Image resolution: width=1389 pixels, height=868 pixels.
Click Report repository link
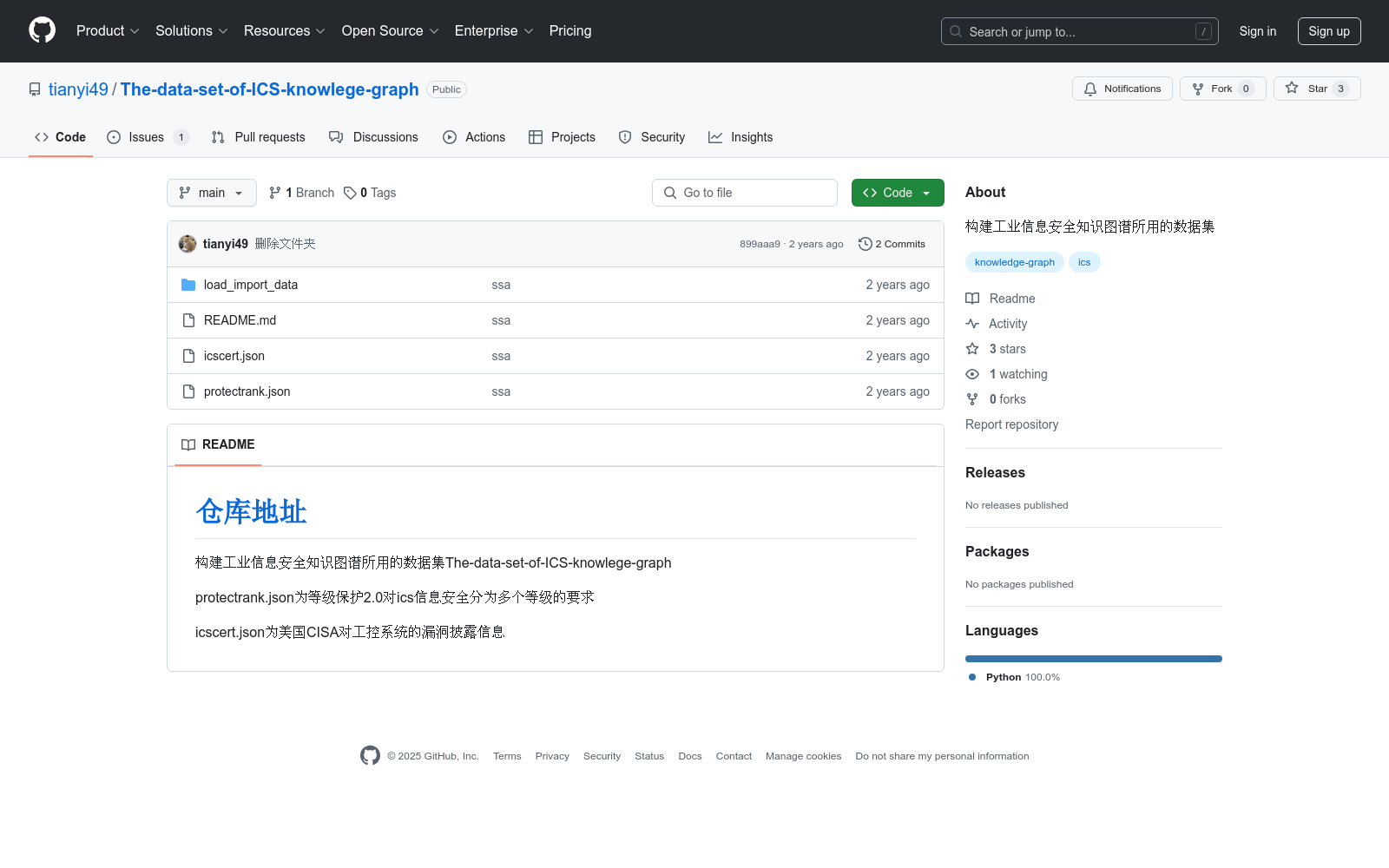tap(1011, 424)
